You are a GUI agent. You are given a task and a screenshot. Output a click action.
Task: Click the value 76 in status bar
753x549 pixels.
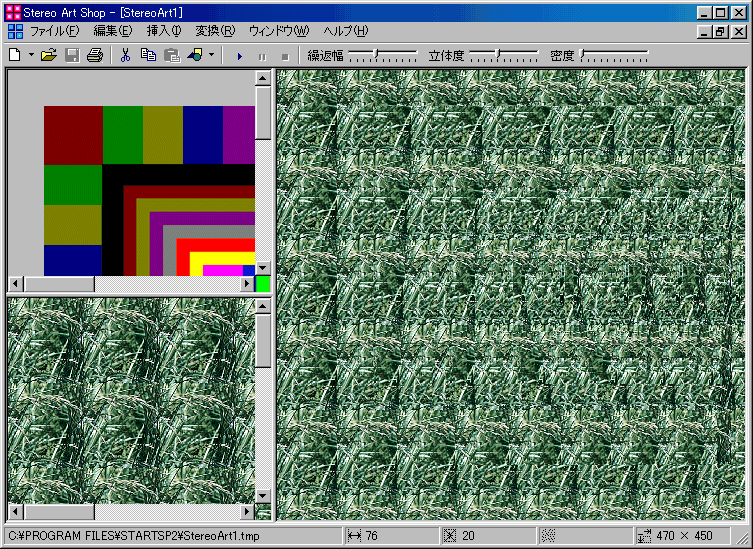coord(372,536)
